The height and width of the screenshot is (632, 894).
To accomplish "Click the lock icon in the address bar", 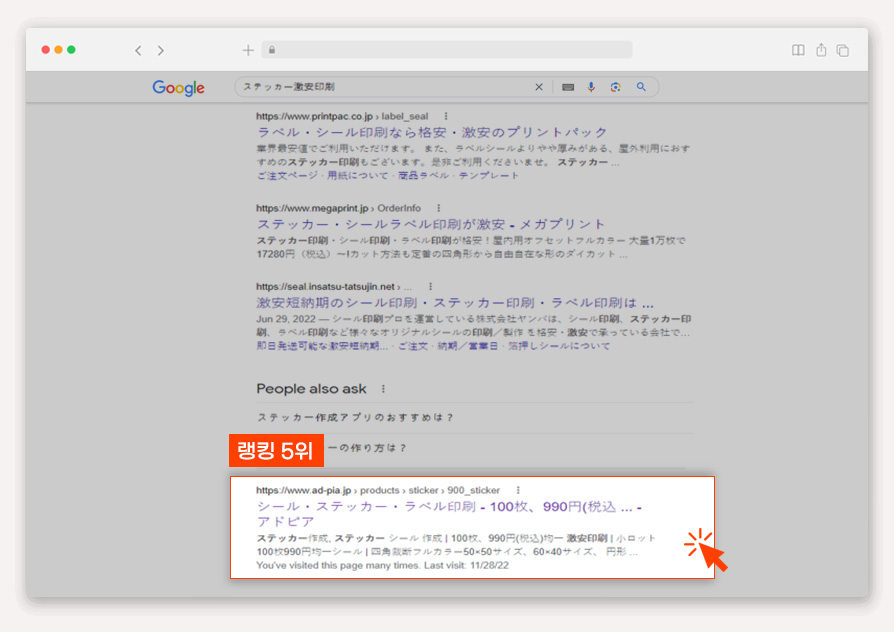I will tap(272, 50).
